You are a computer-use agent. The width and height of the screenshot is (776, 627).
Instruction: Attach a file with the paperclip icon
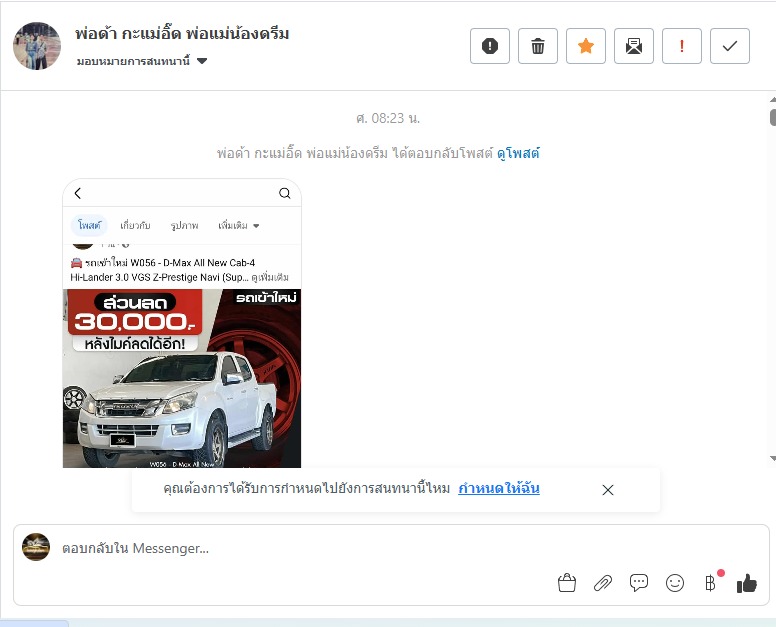click(x=603, y=583)
